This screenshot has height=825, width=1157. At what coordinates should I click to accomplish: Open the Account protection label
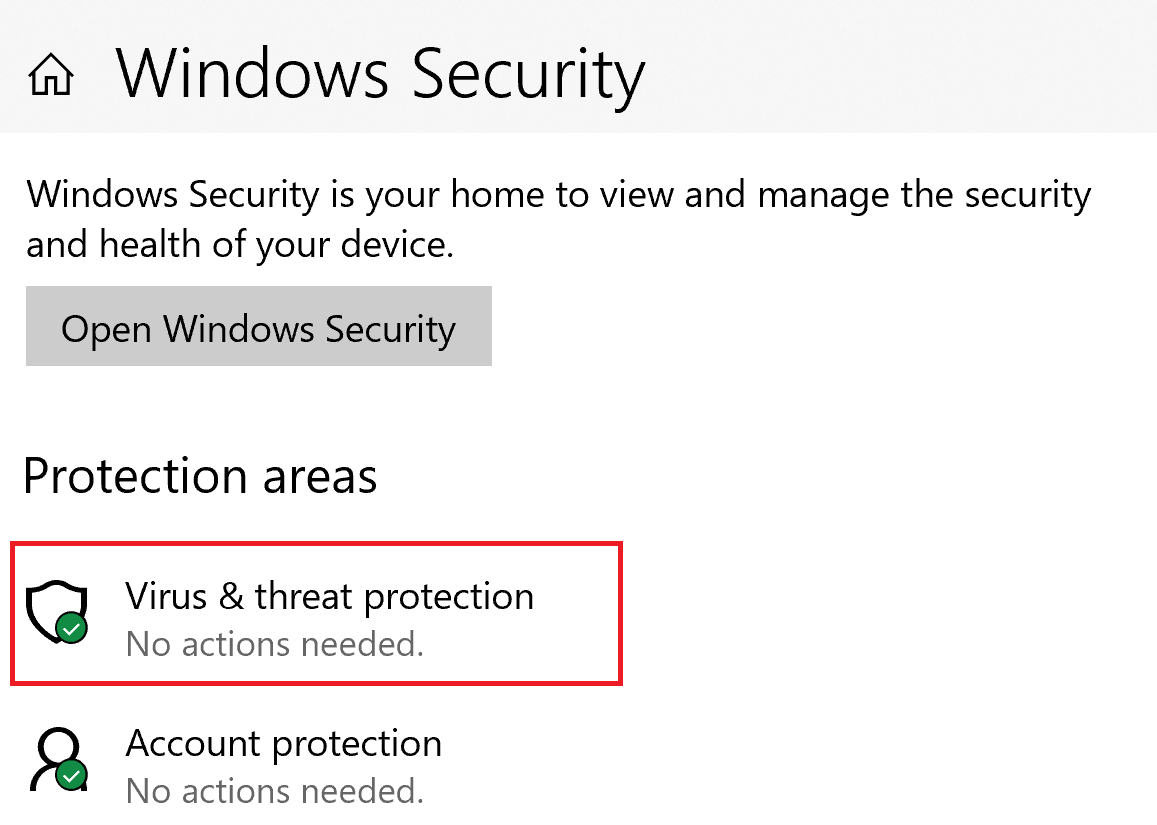(283, 744)
